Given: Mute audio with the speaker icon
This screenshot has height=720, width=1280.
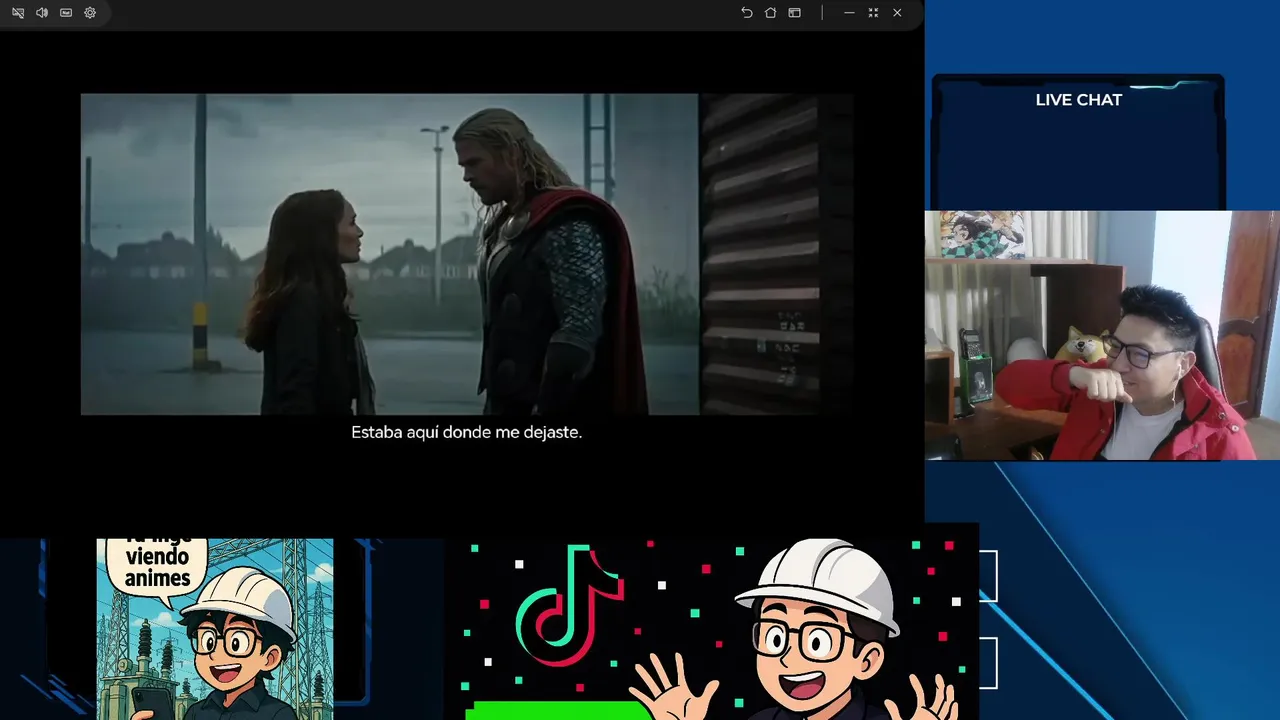Looking at the screenshot, I should [42, 13].
